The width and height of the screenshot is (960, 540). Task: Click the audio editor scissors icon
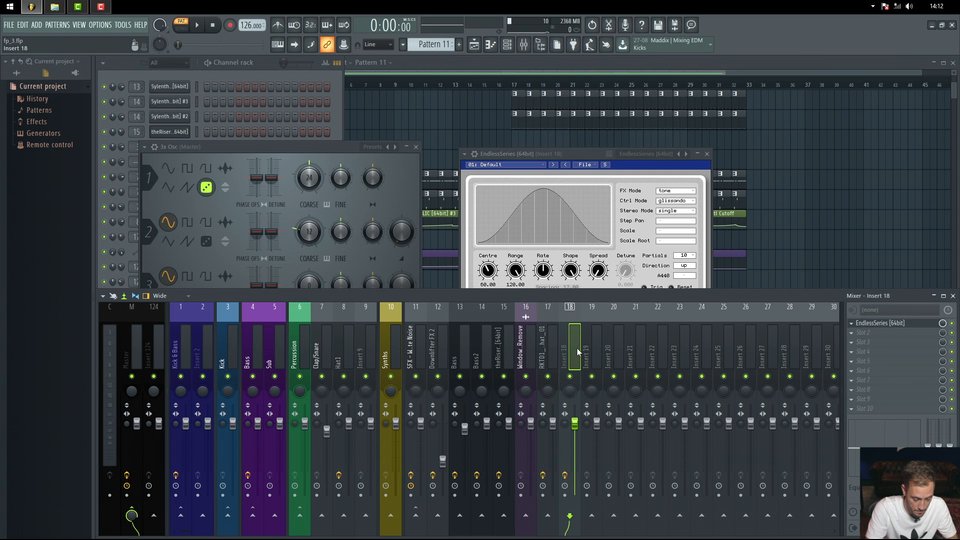tap(608, 25)
